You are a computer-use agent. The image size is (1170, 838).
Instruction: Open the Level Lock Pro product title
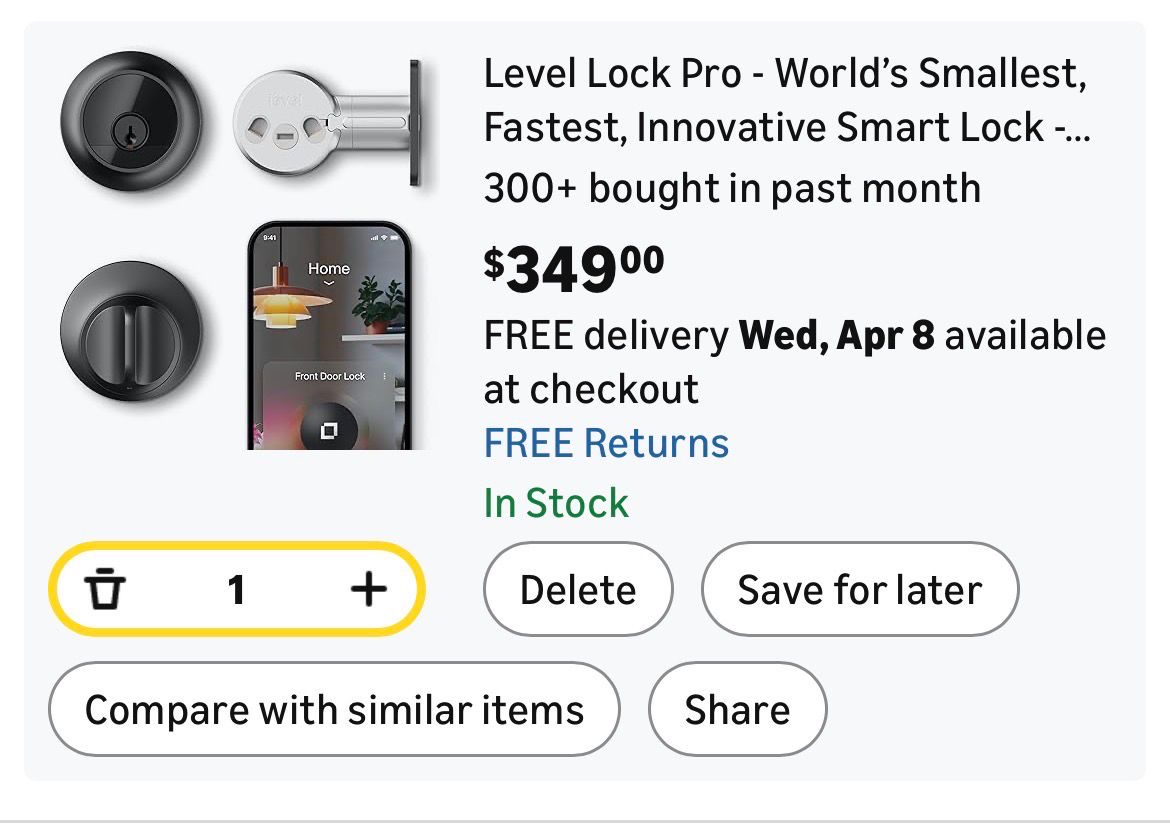pyautogui.click(x=786, y=100)
